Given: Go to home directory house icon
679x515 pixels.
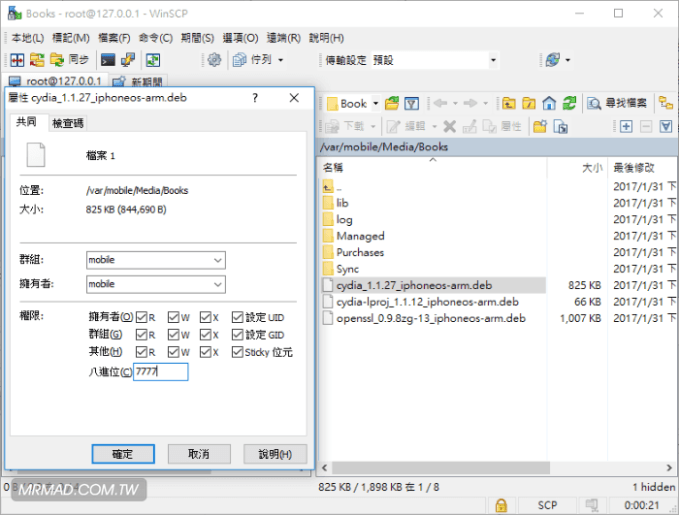Looking at the screenshot, I should 549,104.
